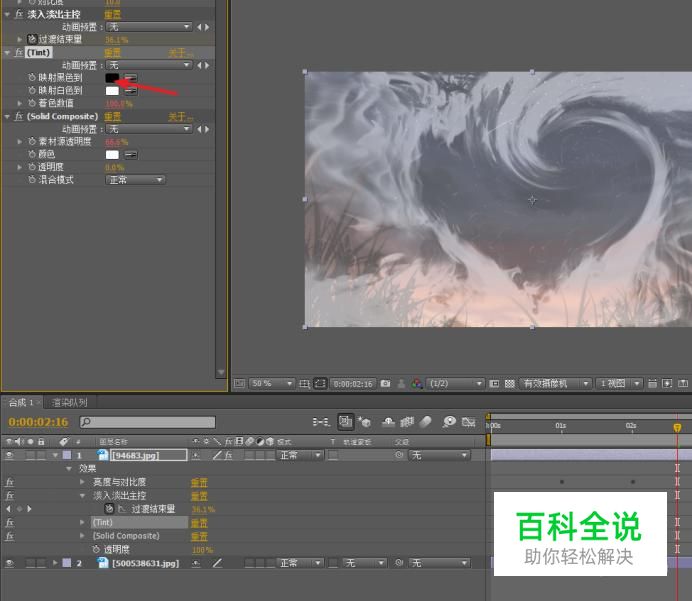Select the (Tint) effect name
692x601 pixels.
(x=39, y=53)
